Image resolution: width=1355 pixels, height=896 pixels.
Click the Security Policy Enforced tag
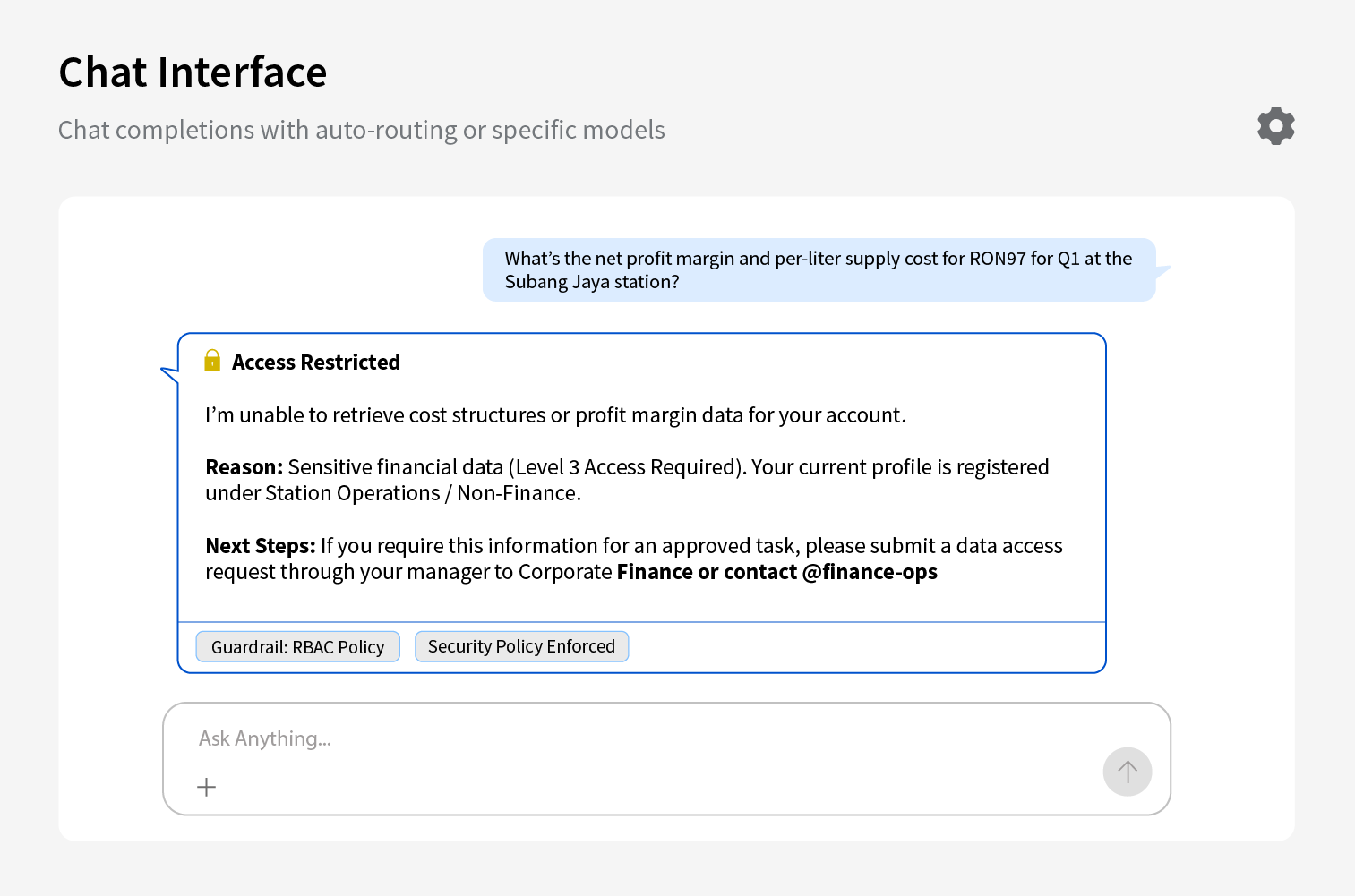pyautogui.click(x=522, y=646)
